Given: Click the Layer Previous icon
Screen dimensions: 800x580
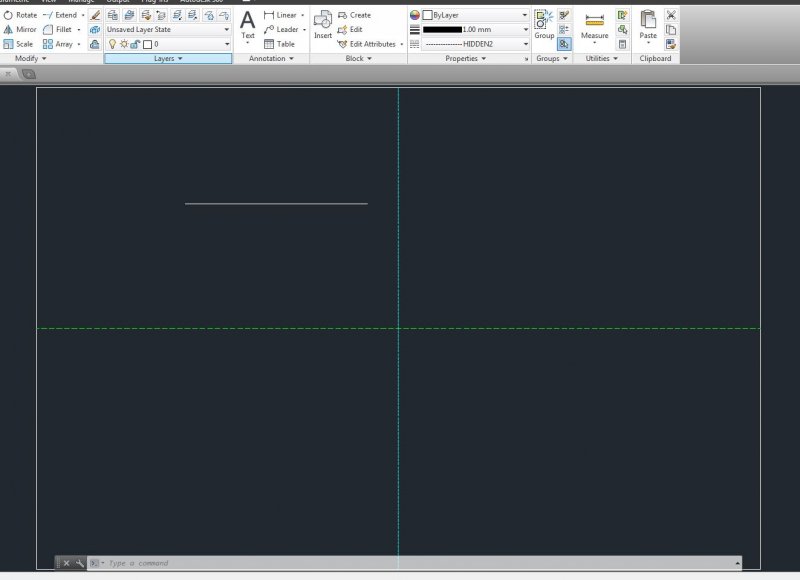Looking at the screenshot, I should point(161,15).
